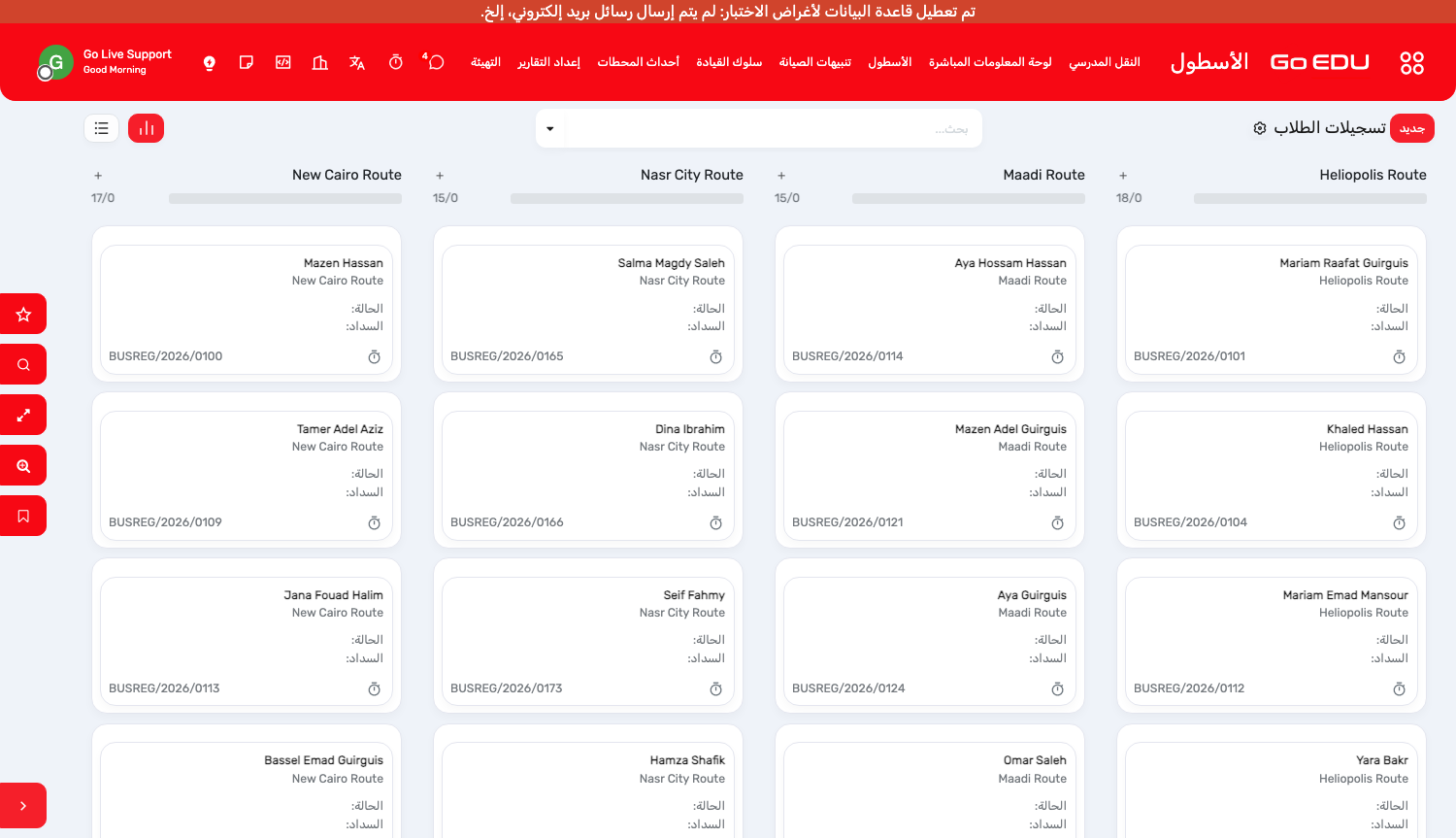Viewport: 1456px width, 838px height.
Task: Click activity clock on Salma Magdy Saleh card
Action: pos(716,357)
